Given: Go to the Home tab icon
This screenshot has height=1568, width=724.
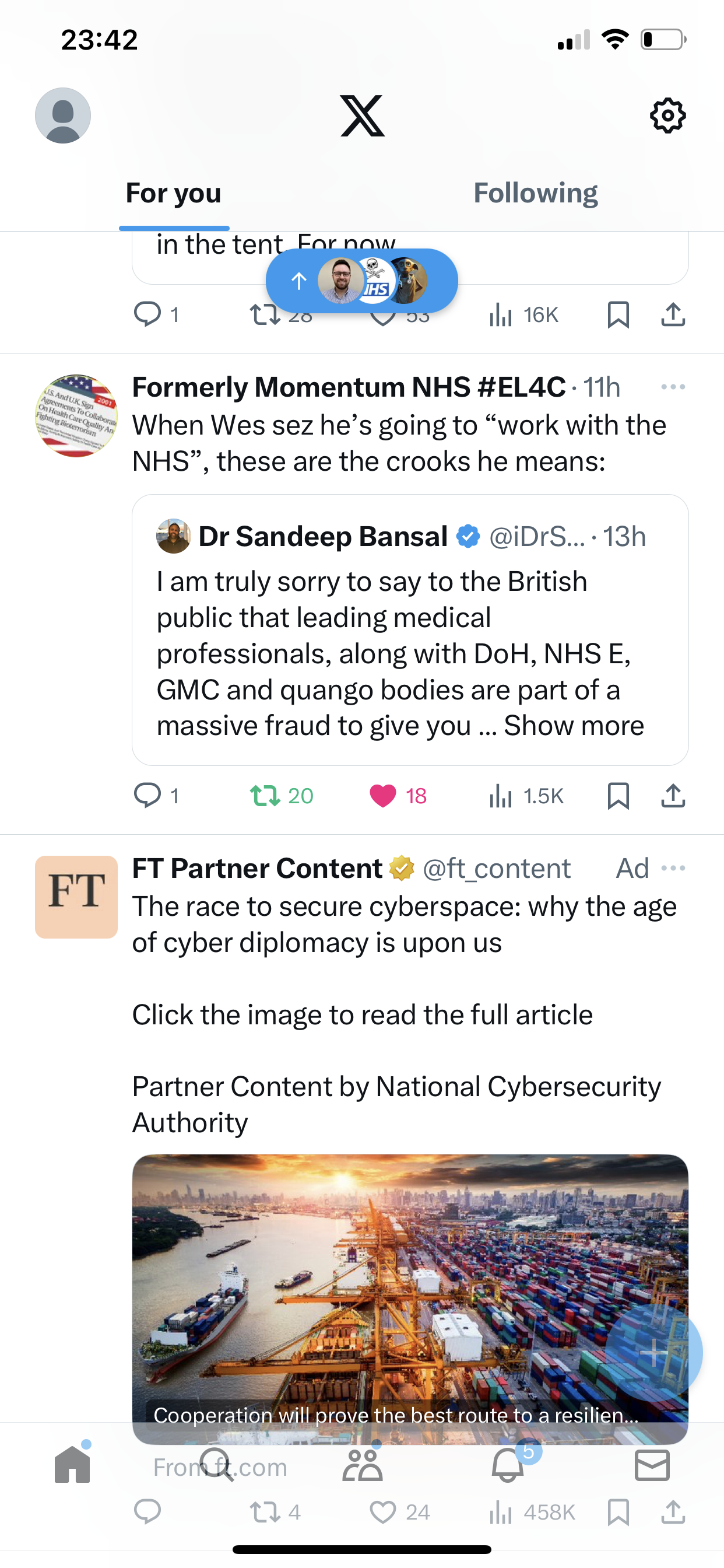Looking at the screenshot, I should click(72, 1465).
